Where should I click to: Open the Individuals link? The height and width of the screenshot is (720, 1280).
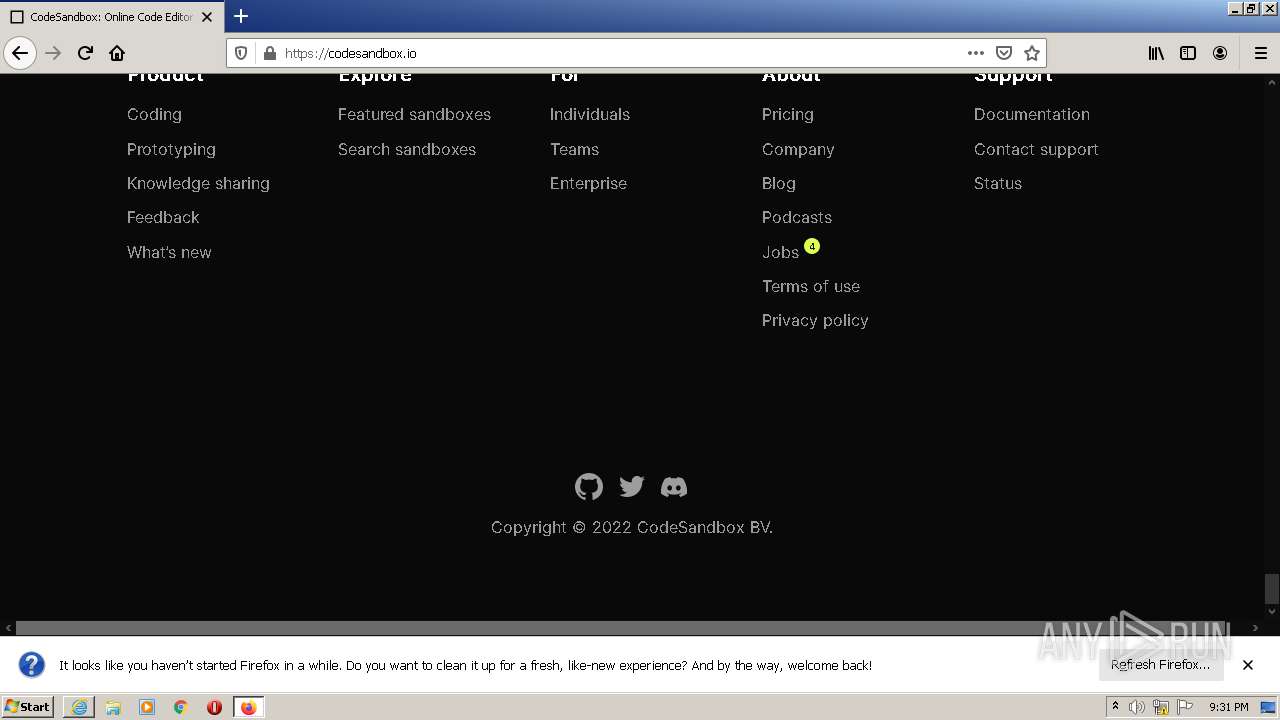point(590,114)
